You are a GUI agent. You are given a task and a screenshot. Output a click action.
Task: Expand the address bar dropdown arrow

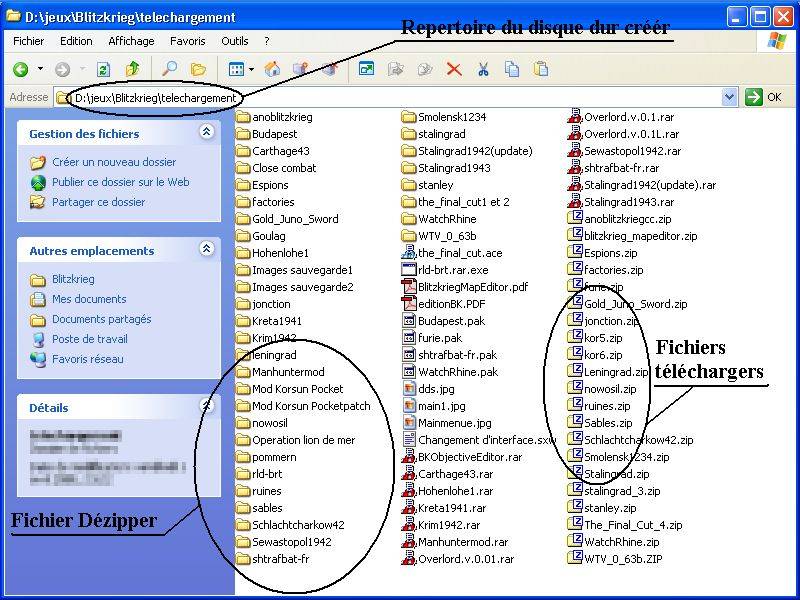(730, 97)
